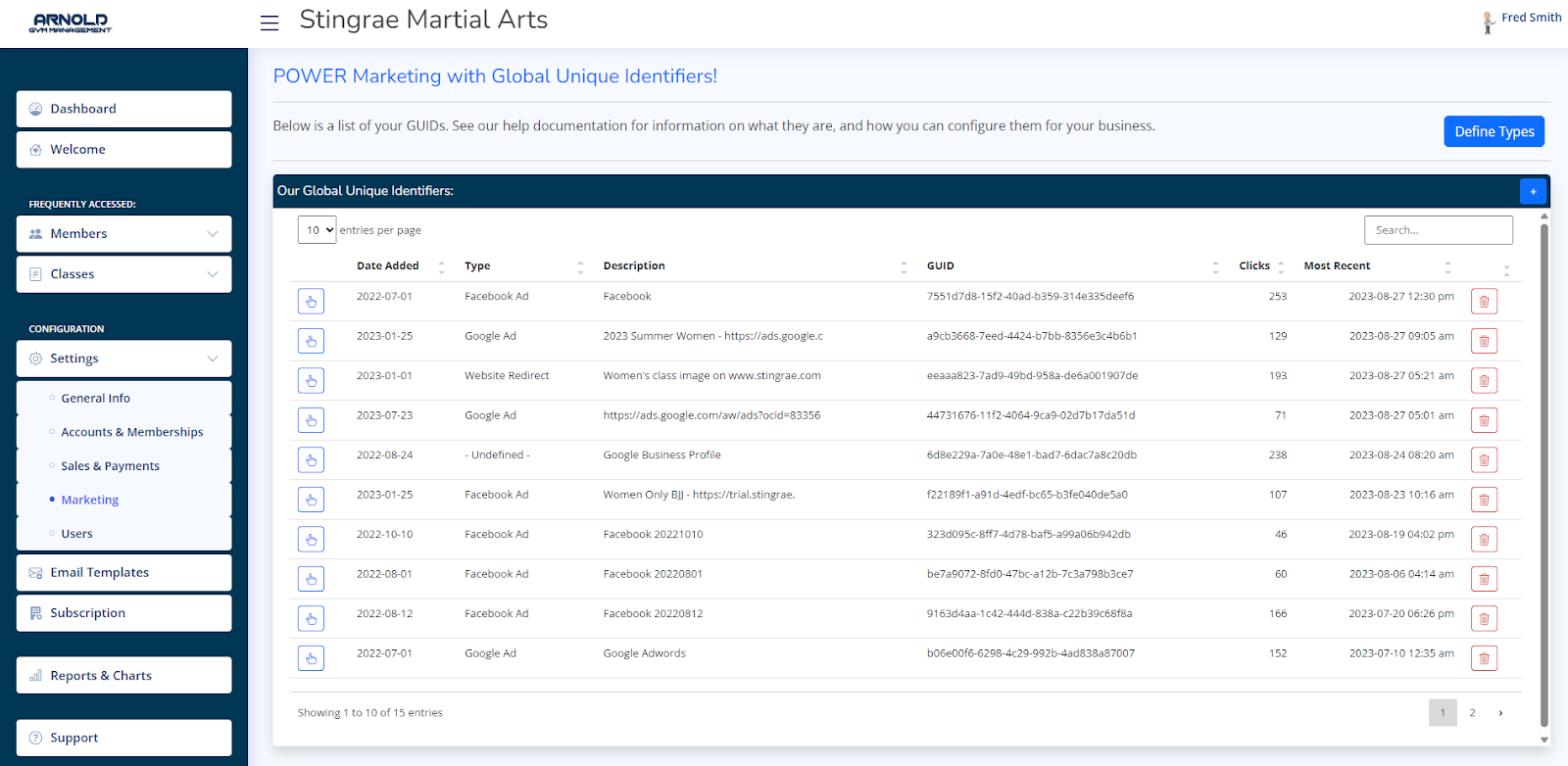The width and height of the screenshot is (1568, 766).
Task: Click the Fred Smith profile avatar
Action: [1489, 23]
